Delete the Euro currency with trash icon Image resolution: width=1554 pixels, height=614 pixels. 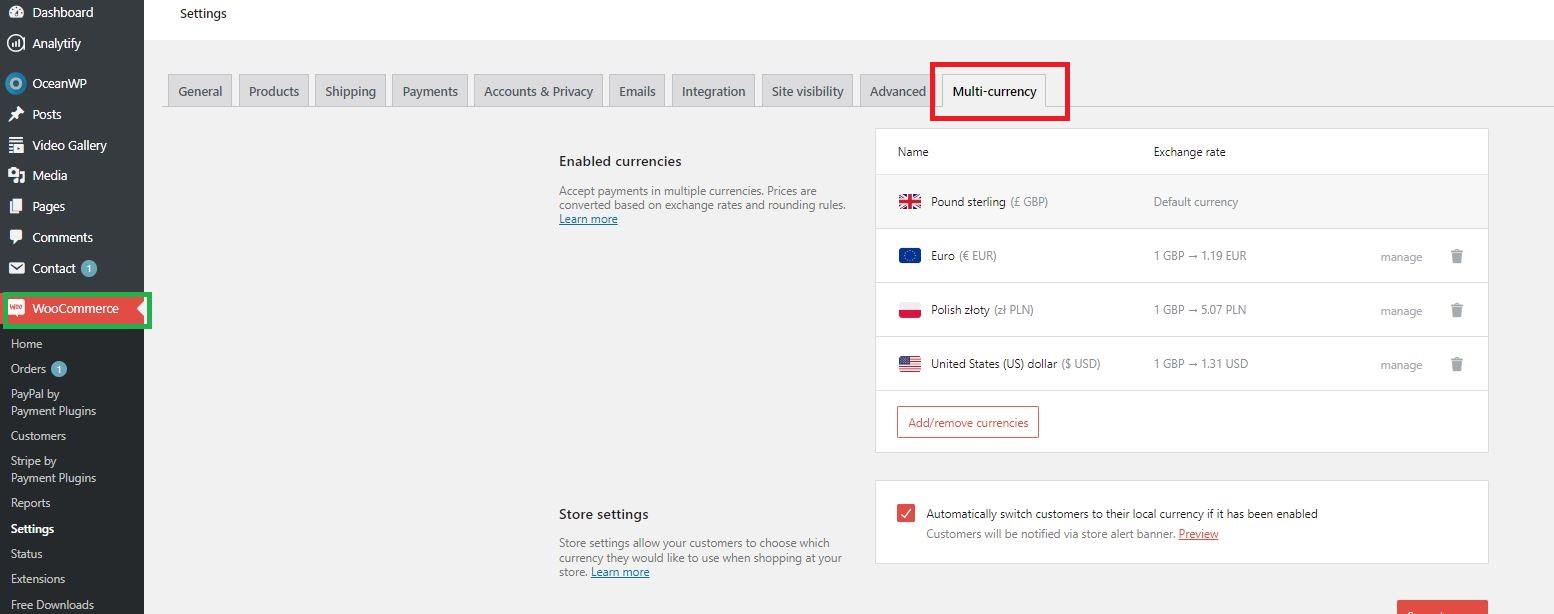[x=1457, y=256]
